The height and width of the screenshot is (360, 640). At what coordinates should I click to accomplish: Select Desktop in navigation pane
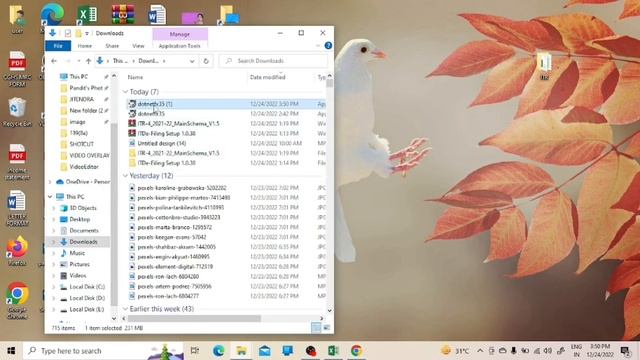[x=79, y=219]
